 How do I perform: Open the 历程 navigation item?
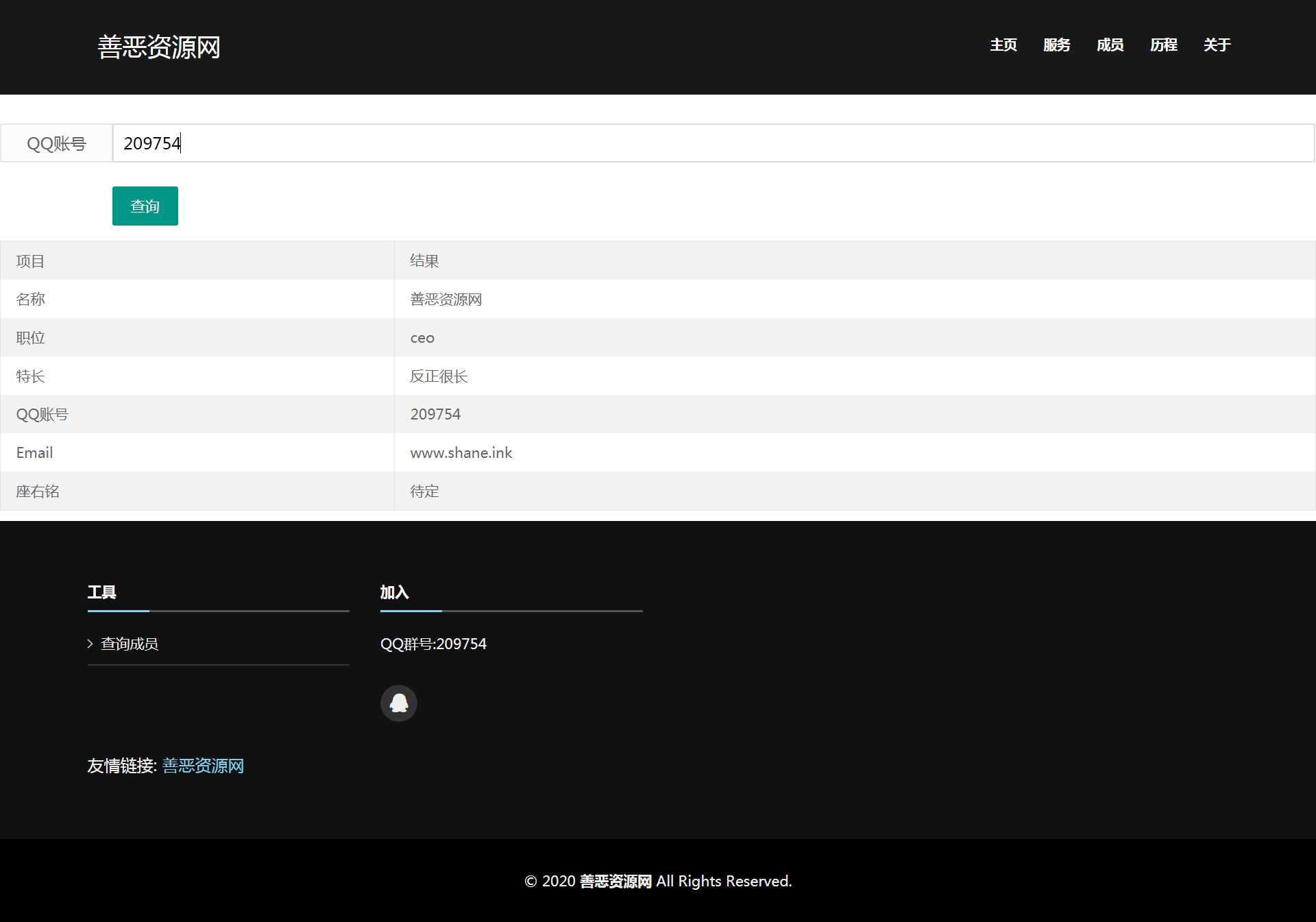1164,45
